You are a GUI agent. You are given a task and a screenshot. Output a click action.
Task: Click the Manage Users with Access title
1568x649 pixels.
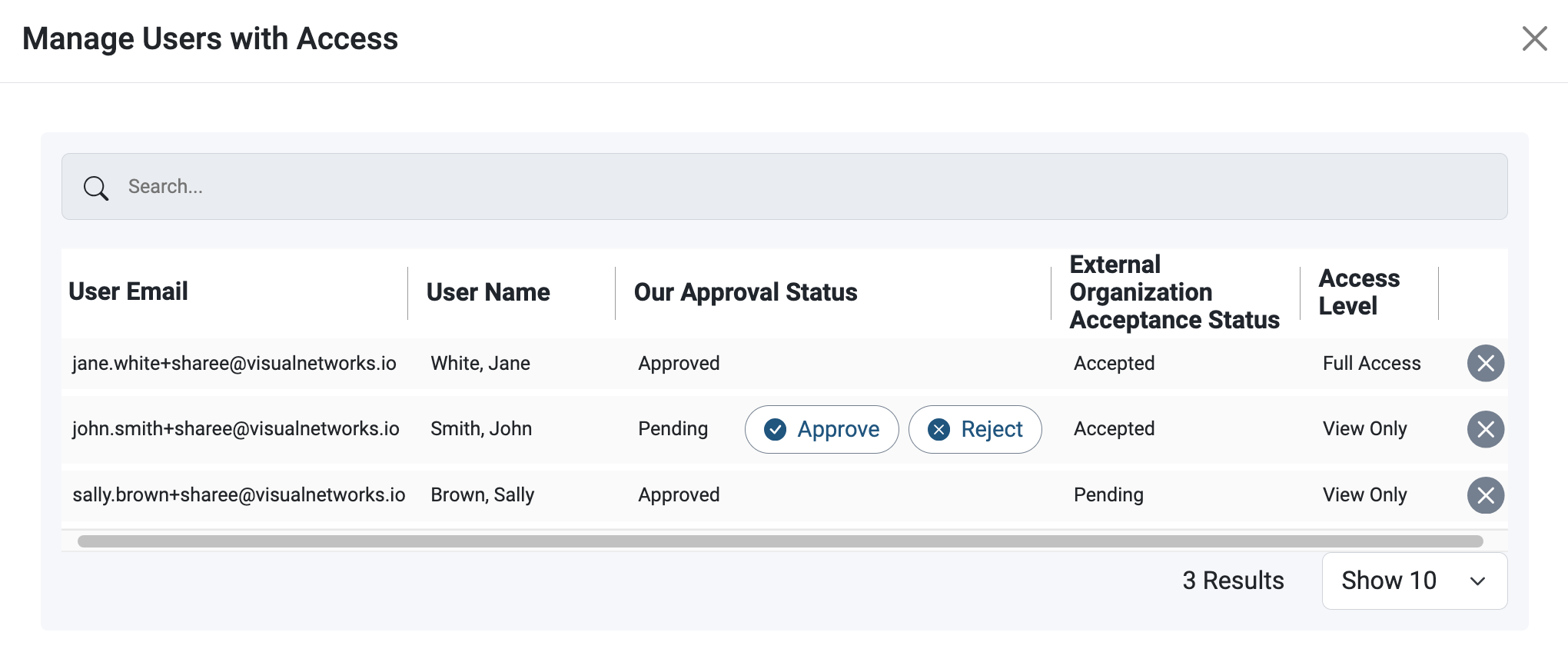[210, 38]
